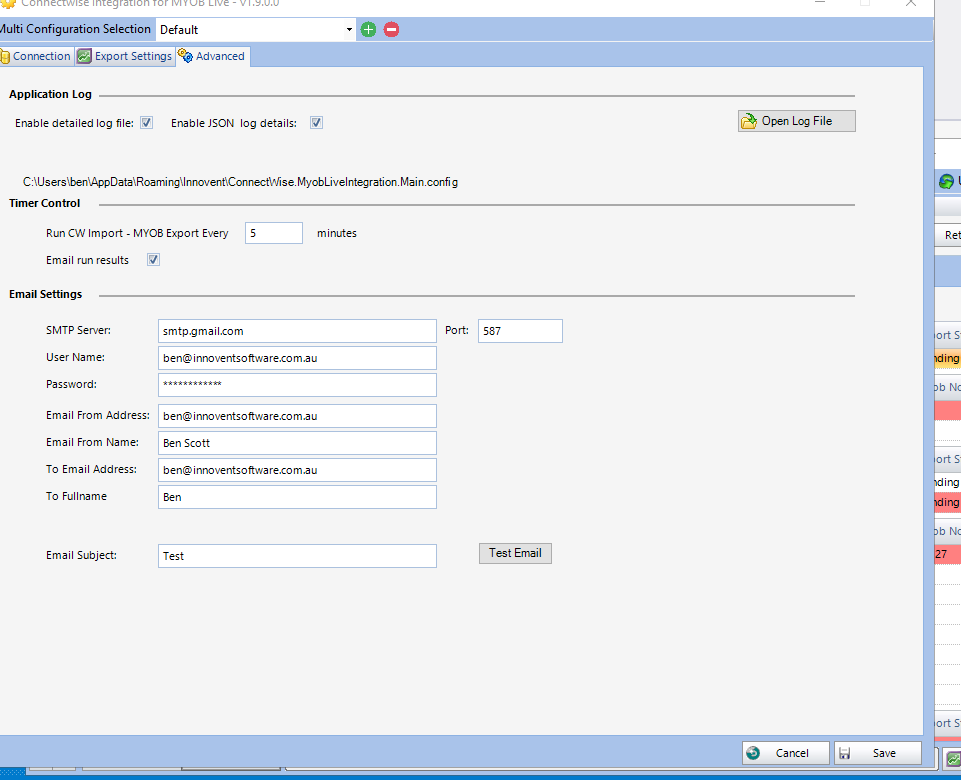Click the Cancel button
The width and height of the screenshot is (961, 780).
click(x=786, y=753)
